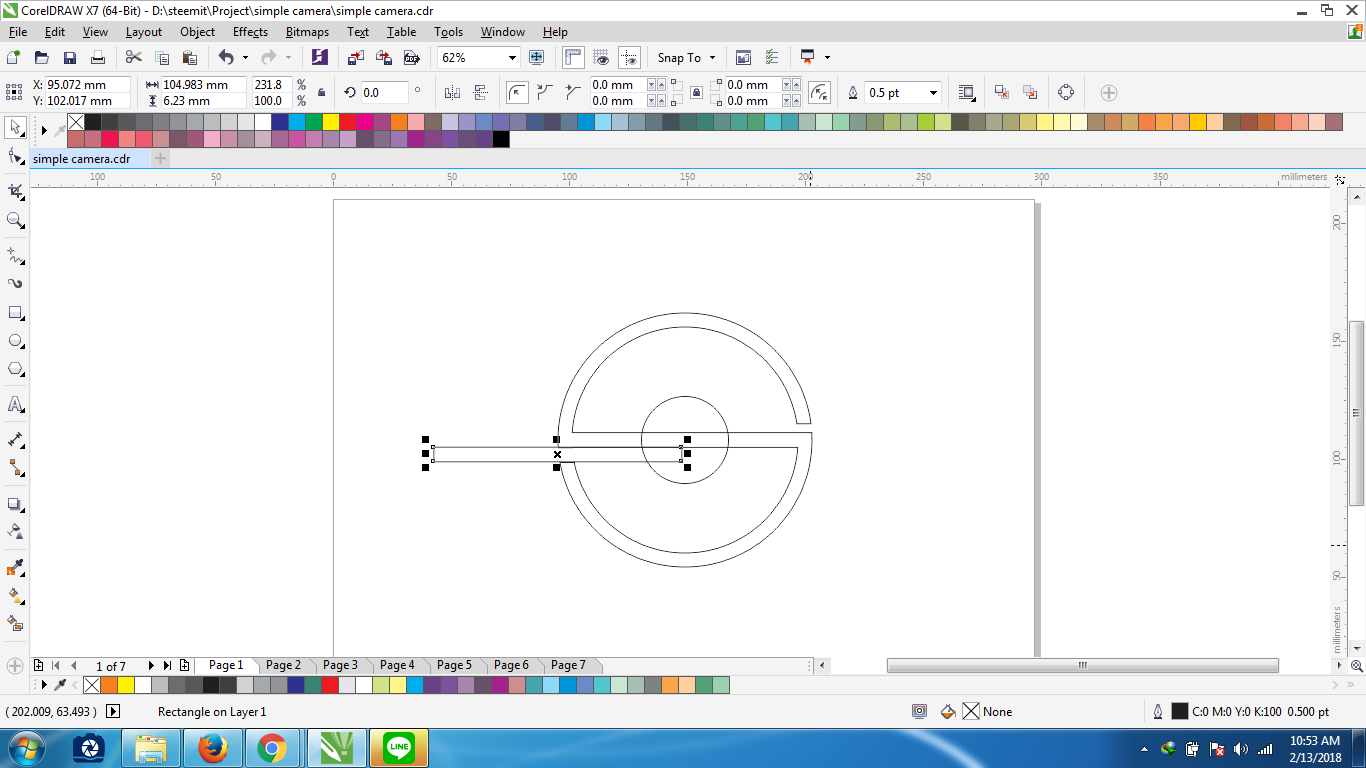
Task: Create a new document
Action: pyautogui.click(x=14, y=58)
